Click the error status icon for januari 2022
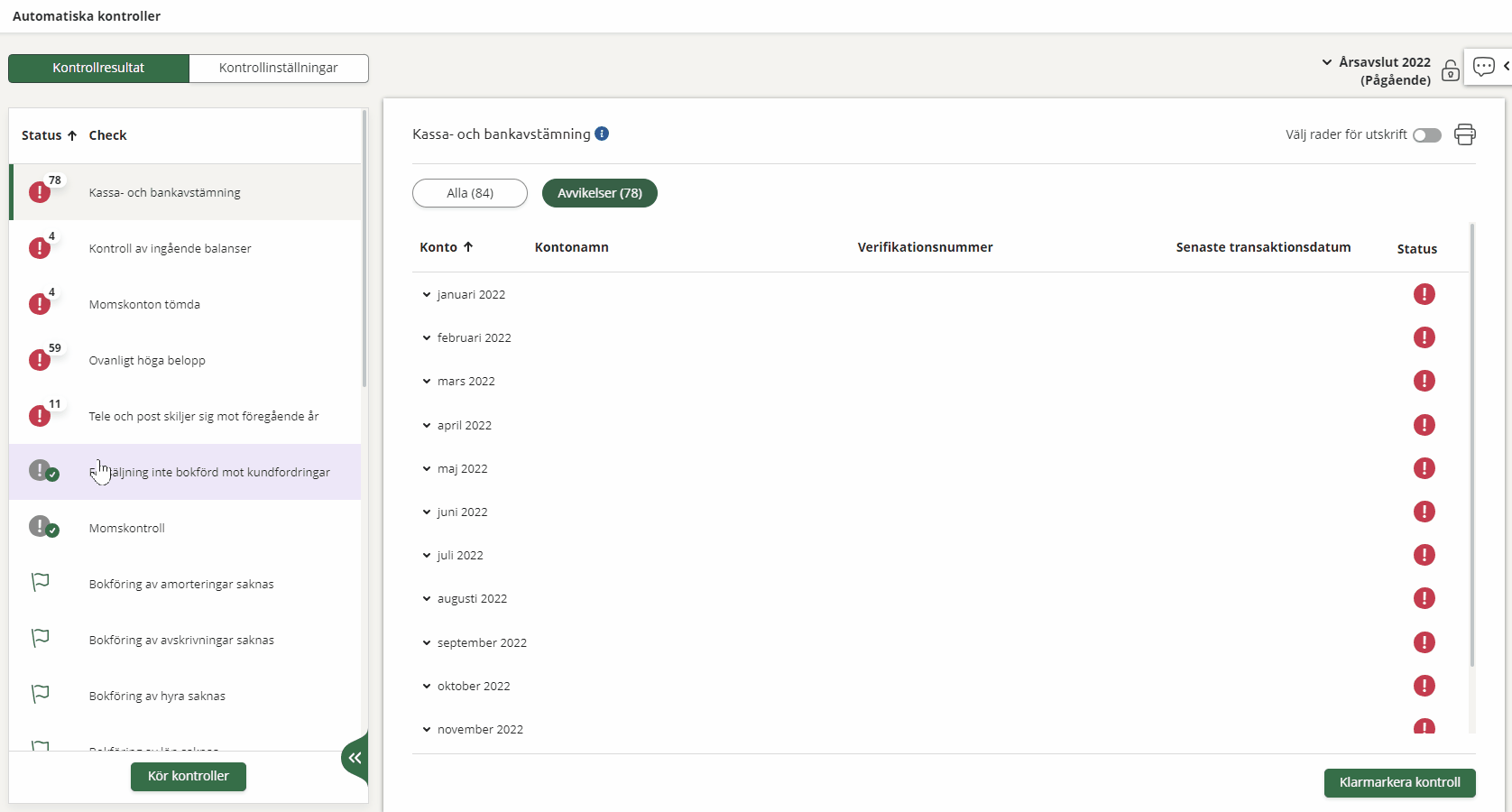The width and height of the screenshot is (1512, 812). (x=1424, y=294)
